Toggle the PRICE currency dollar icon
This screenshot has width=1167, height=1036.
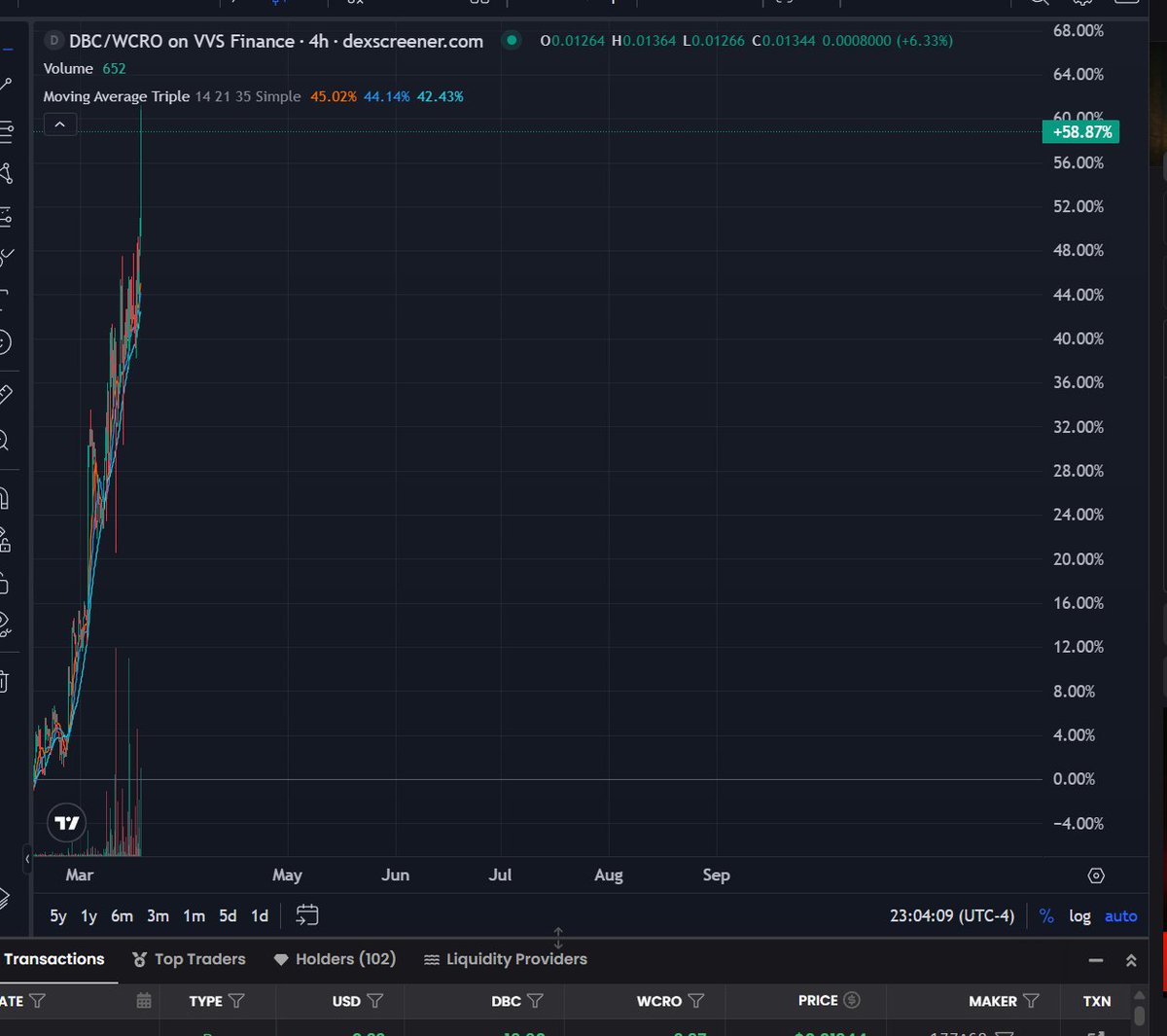(x=852, y=1000)
